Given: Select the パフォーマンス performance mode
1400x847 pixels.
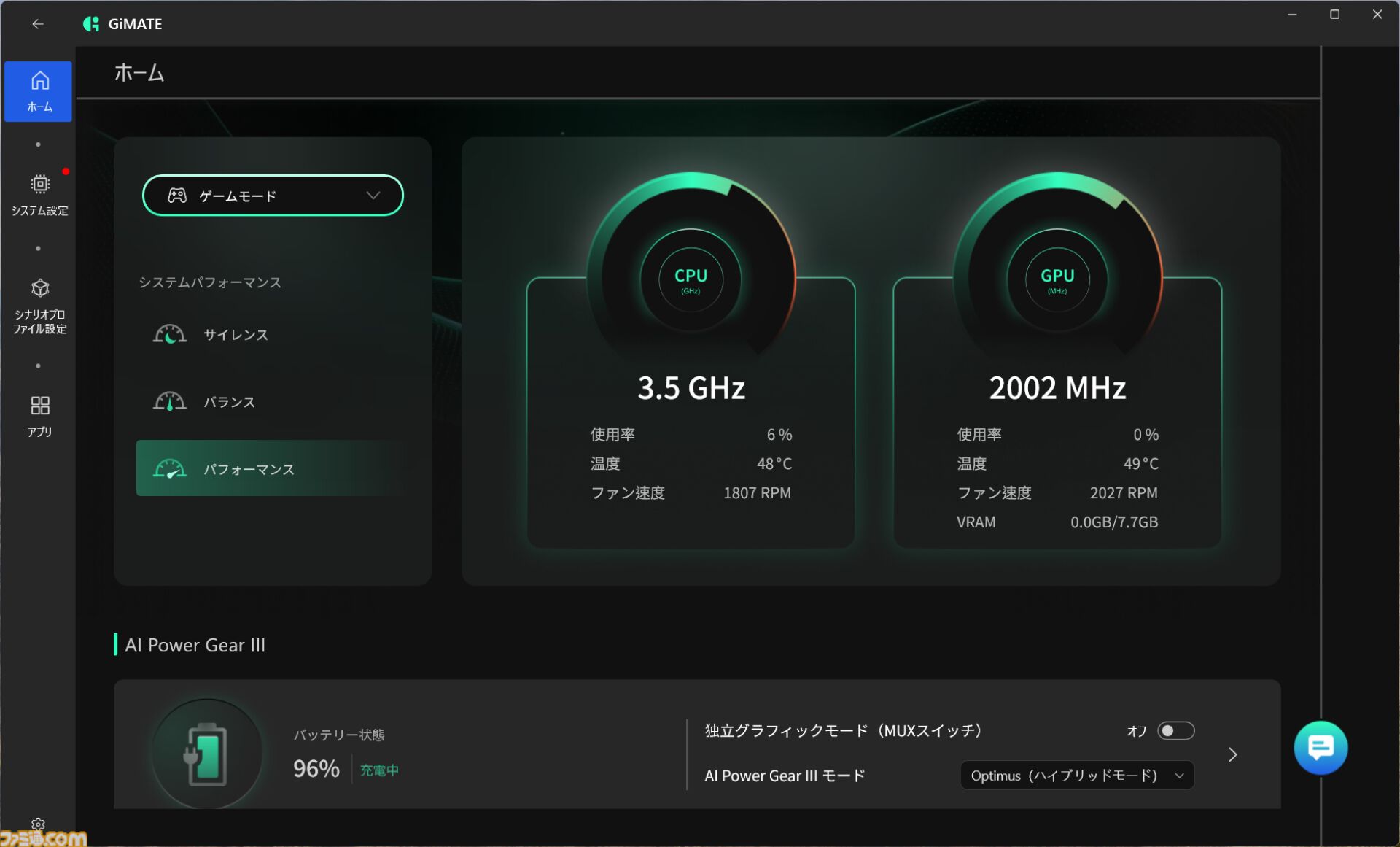Looking at the screenshot, I should 273,468.
